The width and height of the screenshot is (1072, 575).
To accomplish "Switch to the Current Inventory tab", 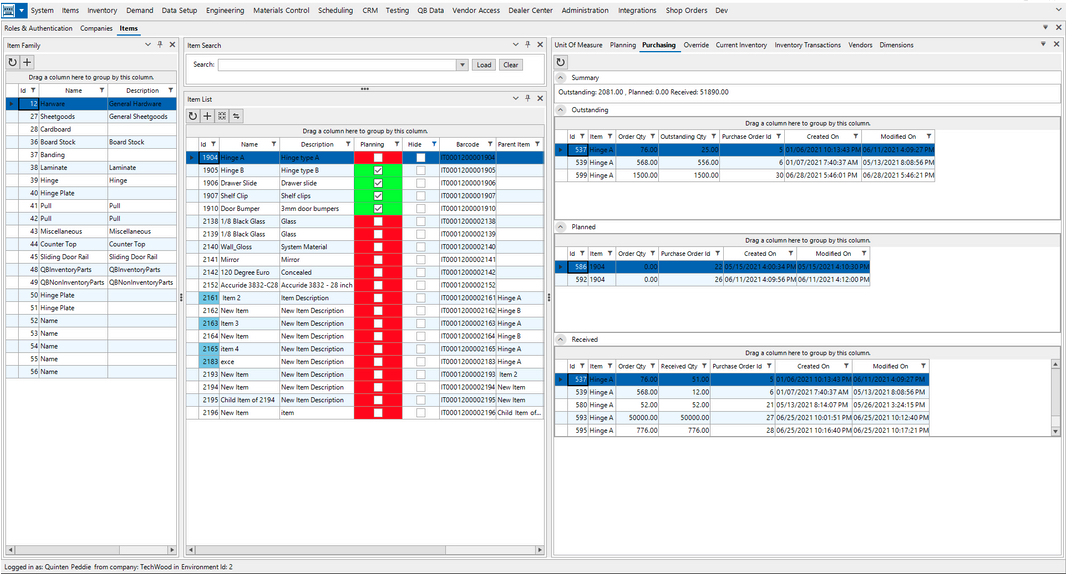I will pyautogui.click(x=741, y=45).
